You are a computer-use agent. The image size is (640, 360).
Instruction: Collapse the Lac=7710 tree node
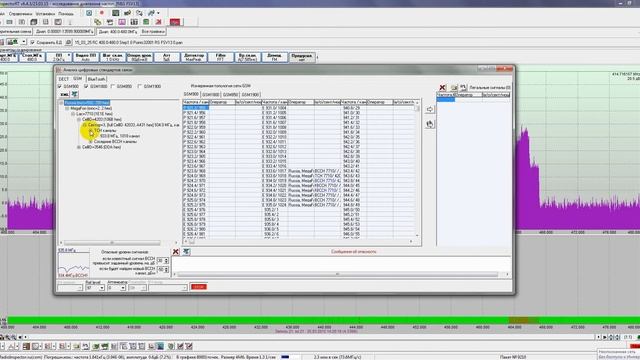coord(73,114)
